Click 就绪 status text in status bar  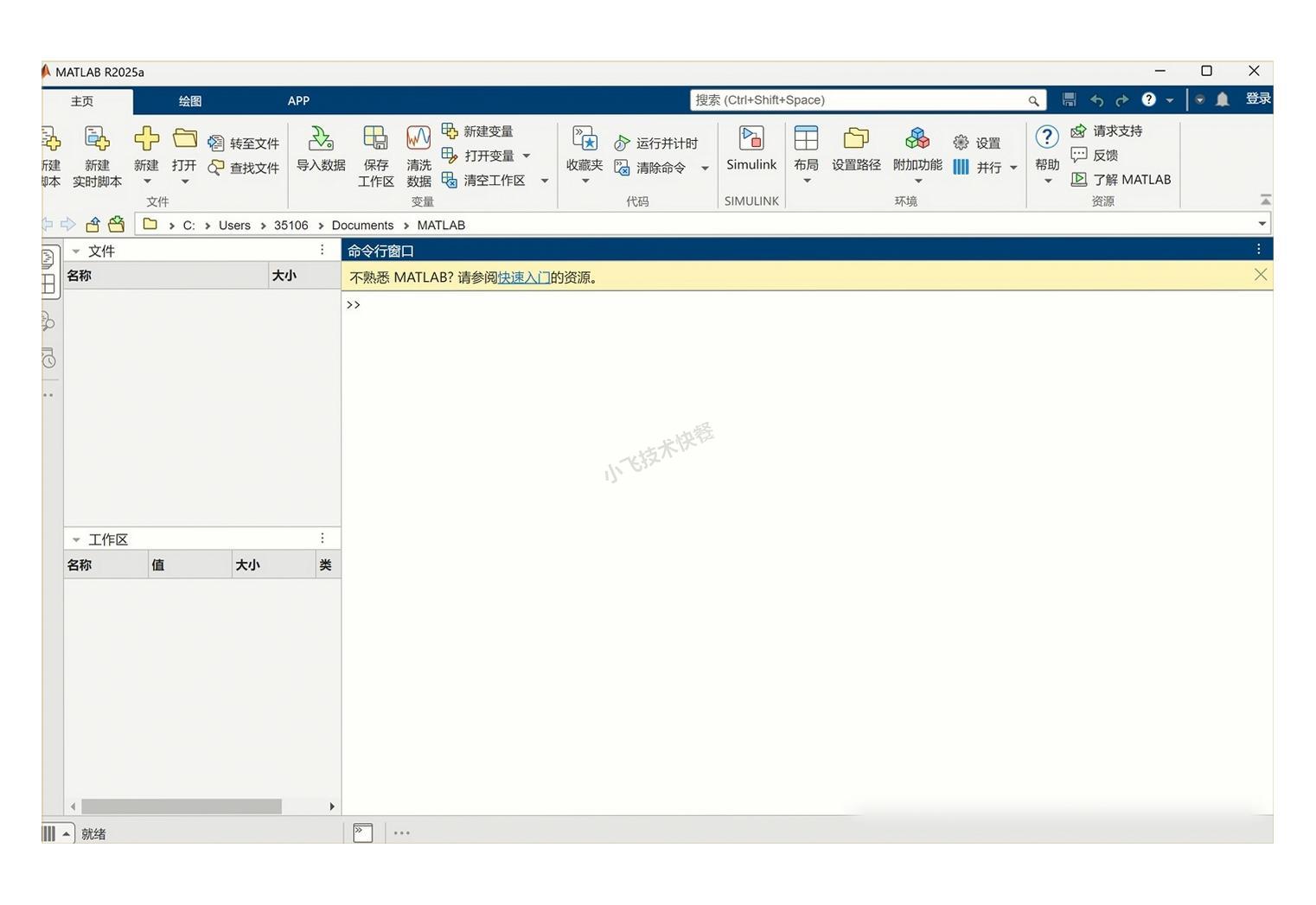tap(93, 834)
